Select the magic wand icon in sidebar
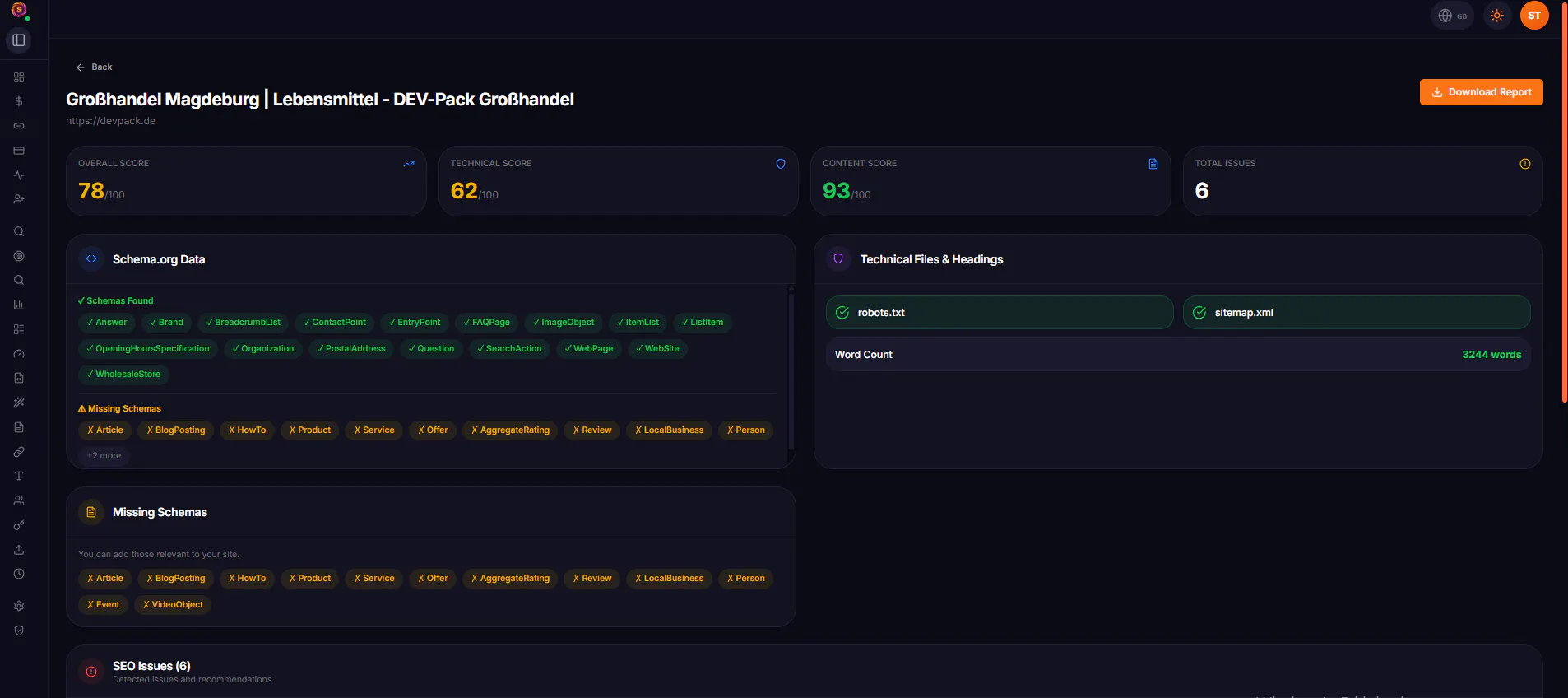This screenshot has width=1568, height=698. 19,403
